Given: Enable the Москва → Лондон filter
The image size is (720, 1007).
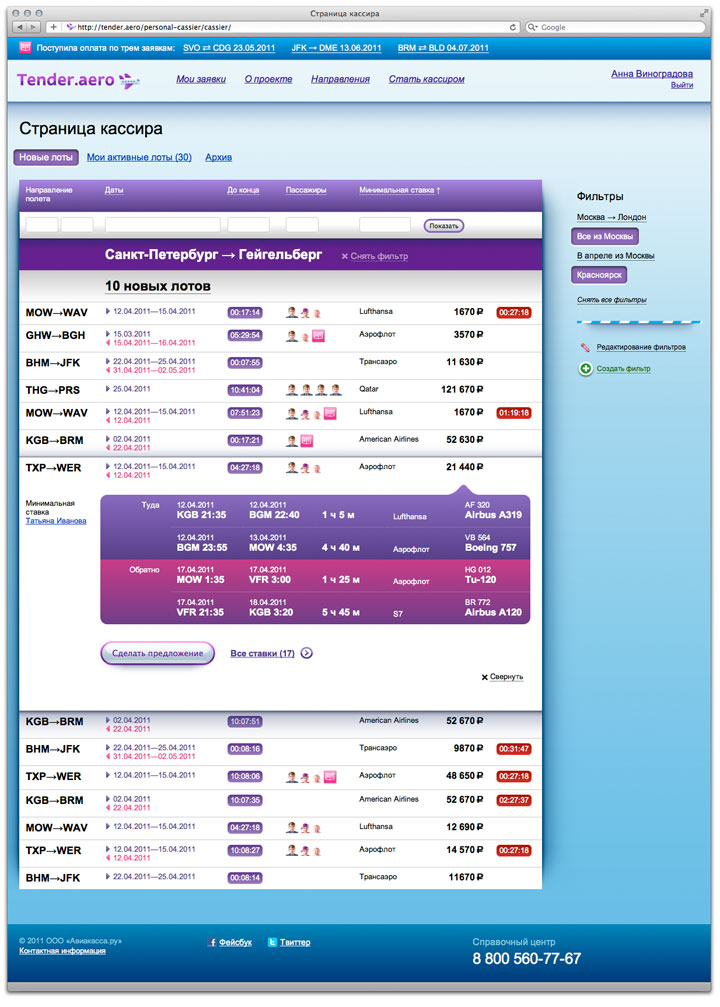Looking at the screenshot, I should tap(611, 217).
